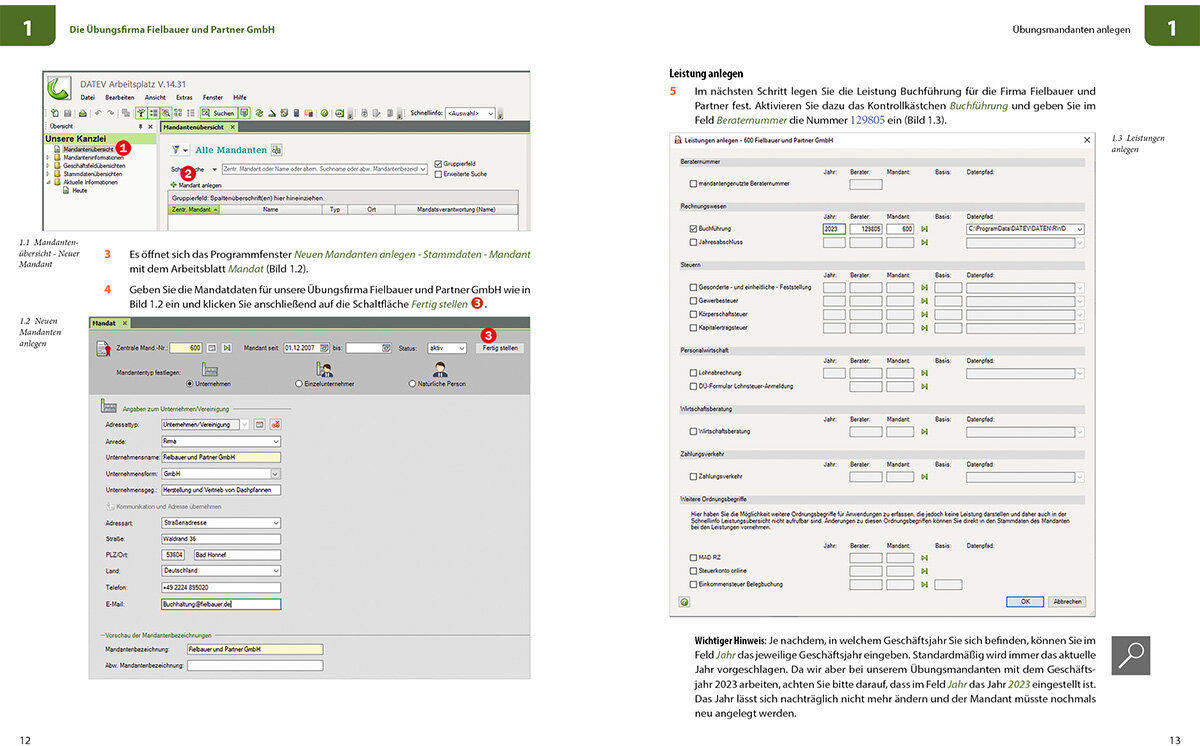Expand the Geschäftsfeldübersichten tree node

47,166
